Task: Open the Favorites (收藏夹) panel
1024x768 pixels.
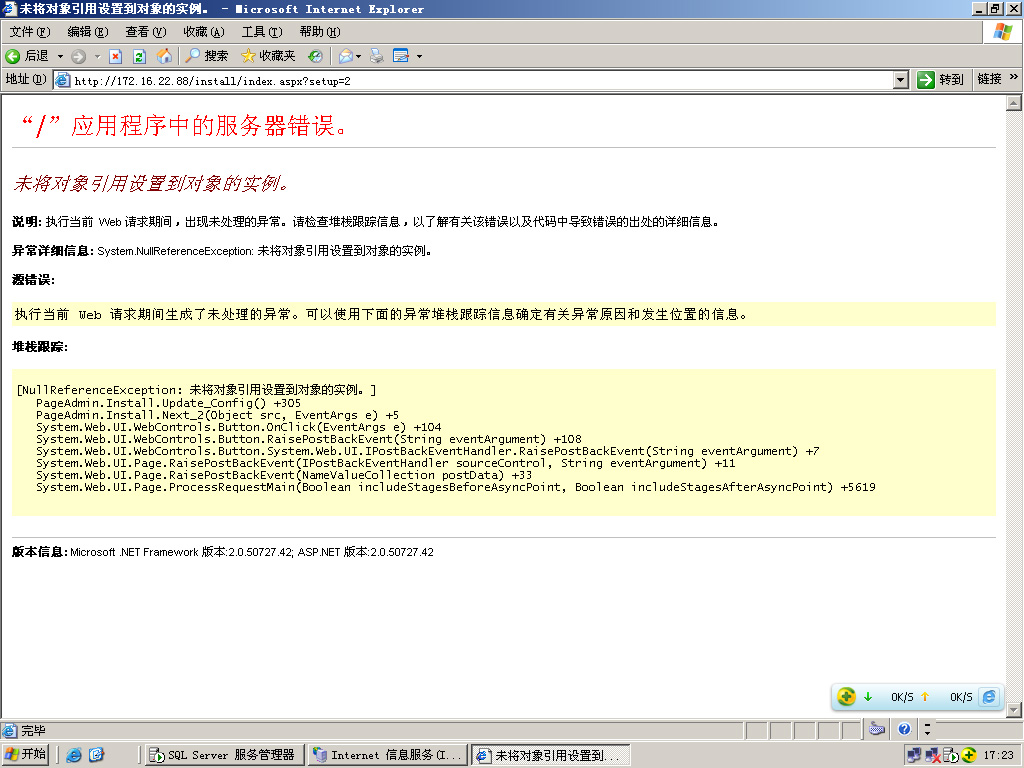Action: pyautogui.click(x=268, y=56)
